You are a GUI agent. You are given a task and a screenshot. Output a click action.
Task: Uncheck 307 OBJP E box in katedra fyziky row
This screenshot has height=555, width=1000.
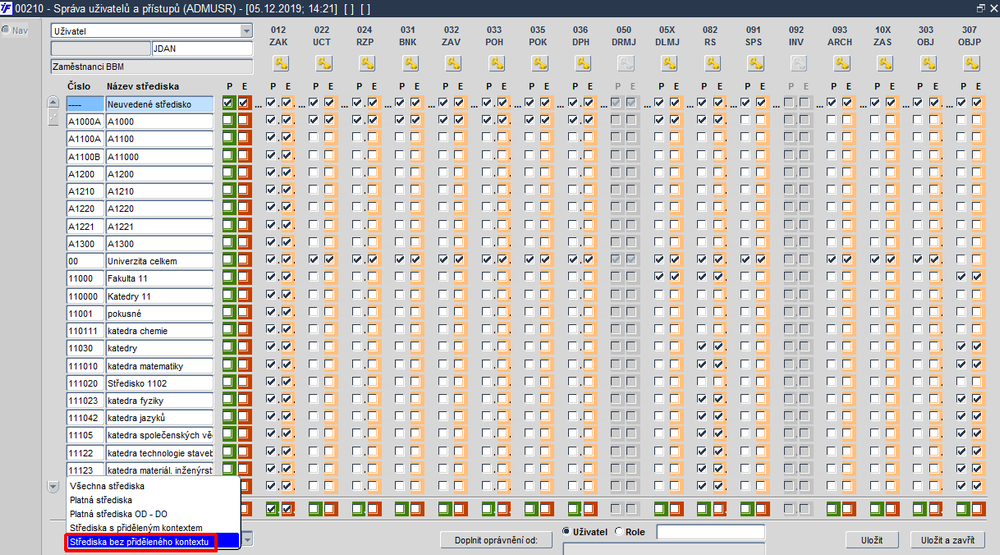click(x=976, y=399)
